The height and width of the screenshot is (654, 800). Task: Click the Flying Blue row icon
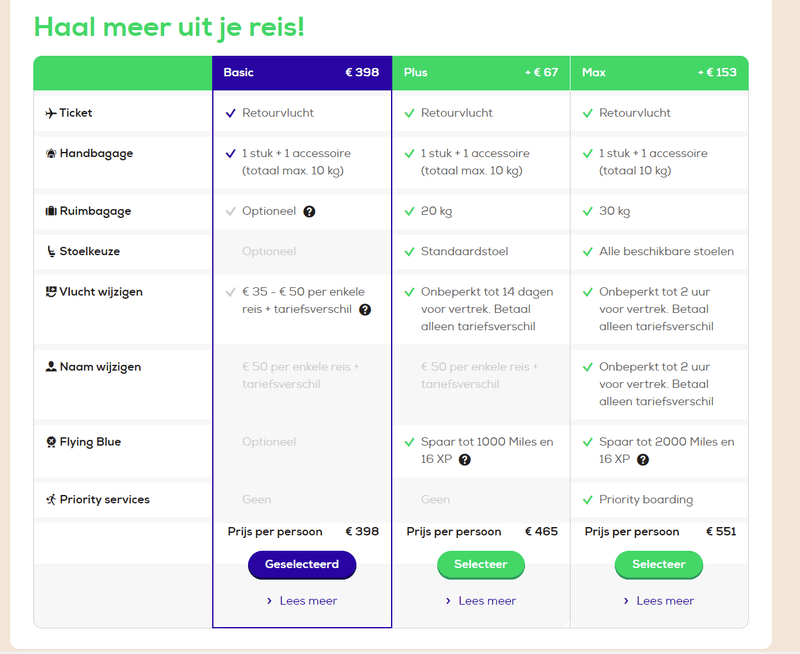click(51, 442)
